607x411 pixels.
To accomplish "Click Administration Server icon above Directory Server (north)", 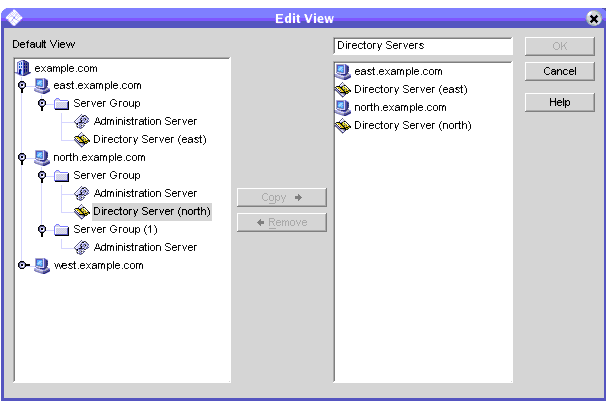I will coord(82,194).
